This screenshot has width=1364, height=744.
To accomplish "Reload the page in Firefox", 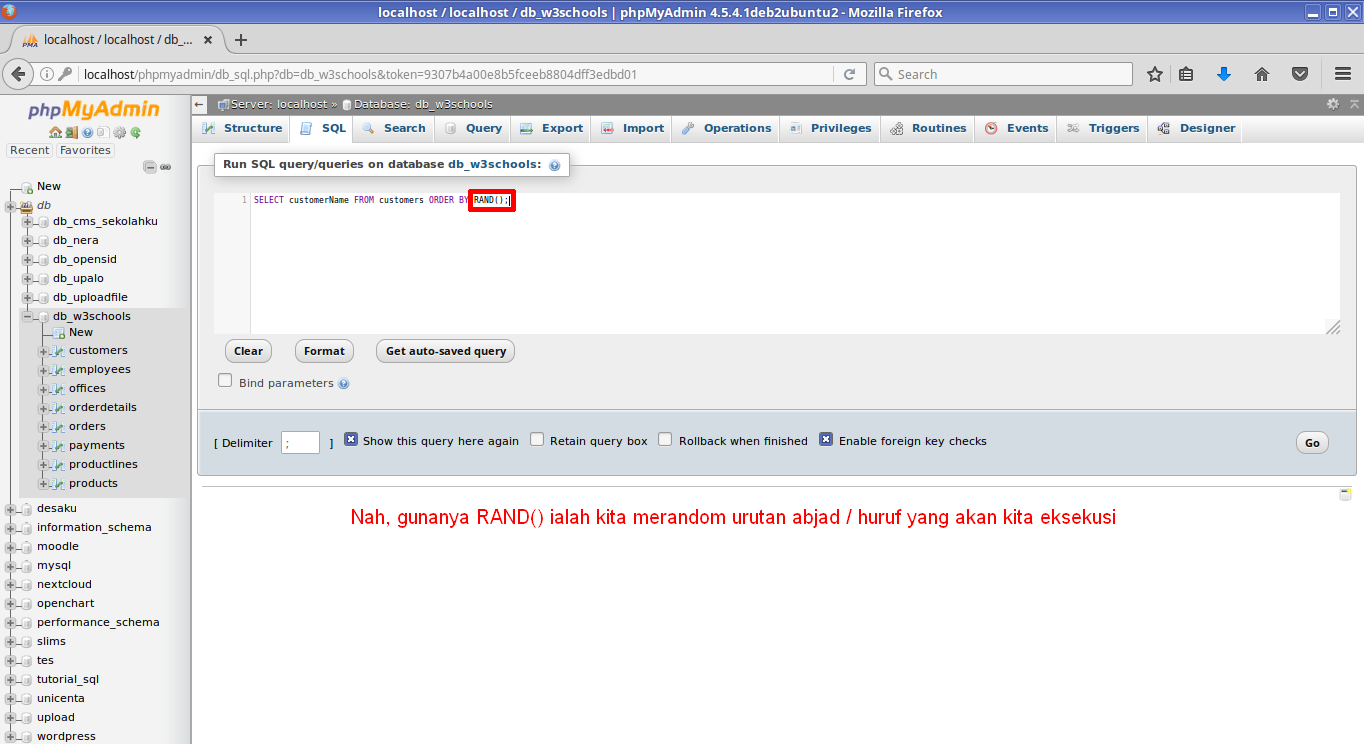I will 850,73.
